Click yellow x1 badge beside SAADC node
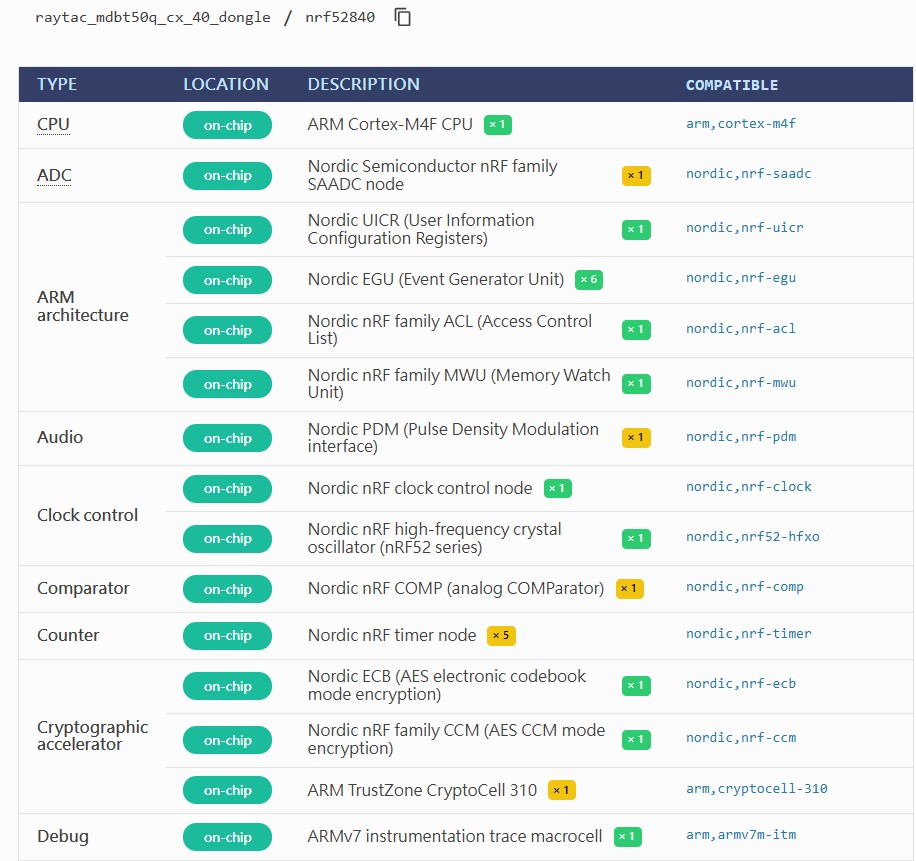This screenshot has height=861, width=916. click(x=635, y=176)
